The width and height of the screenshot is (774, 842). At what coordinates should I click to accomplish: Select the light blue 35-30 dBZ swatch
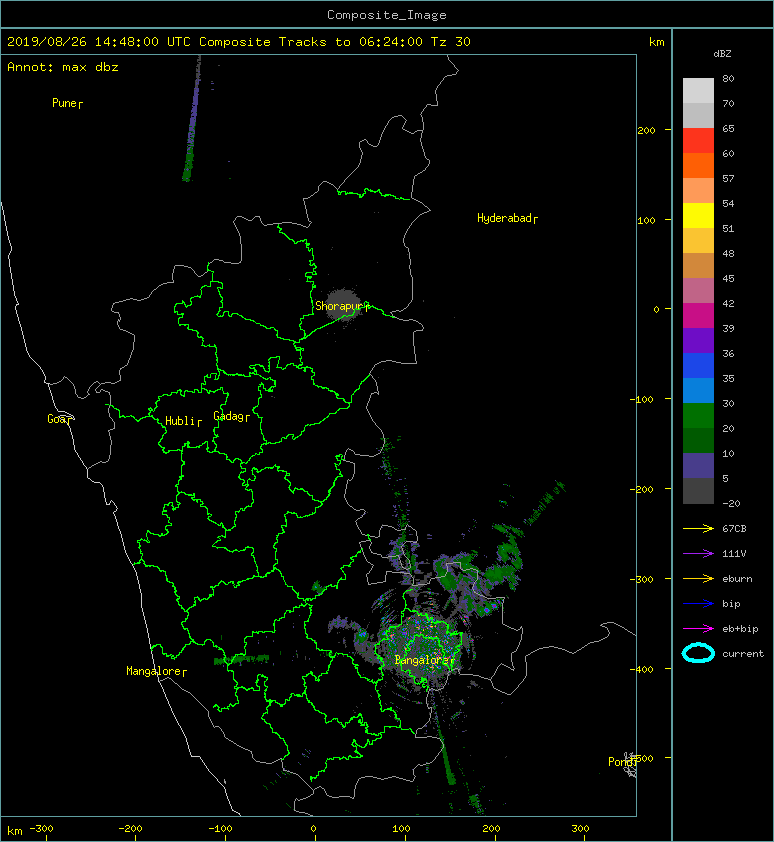pos(698,390)
